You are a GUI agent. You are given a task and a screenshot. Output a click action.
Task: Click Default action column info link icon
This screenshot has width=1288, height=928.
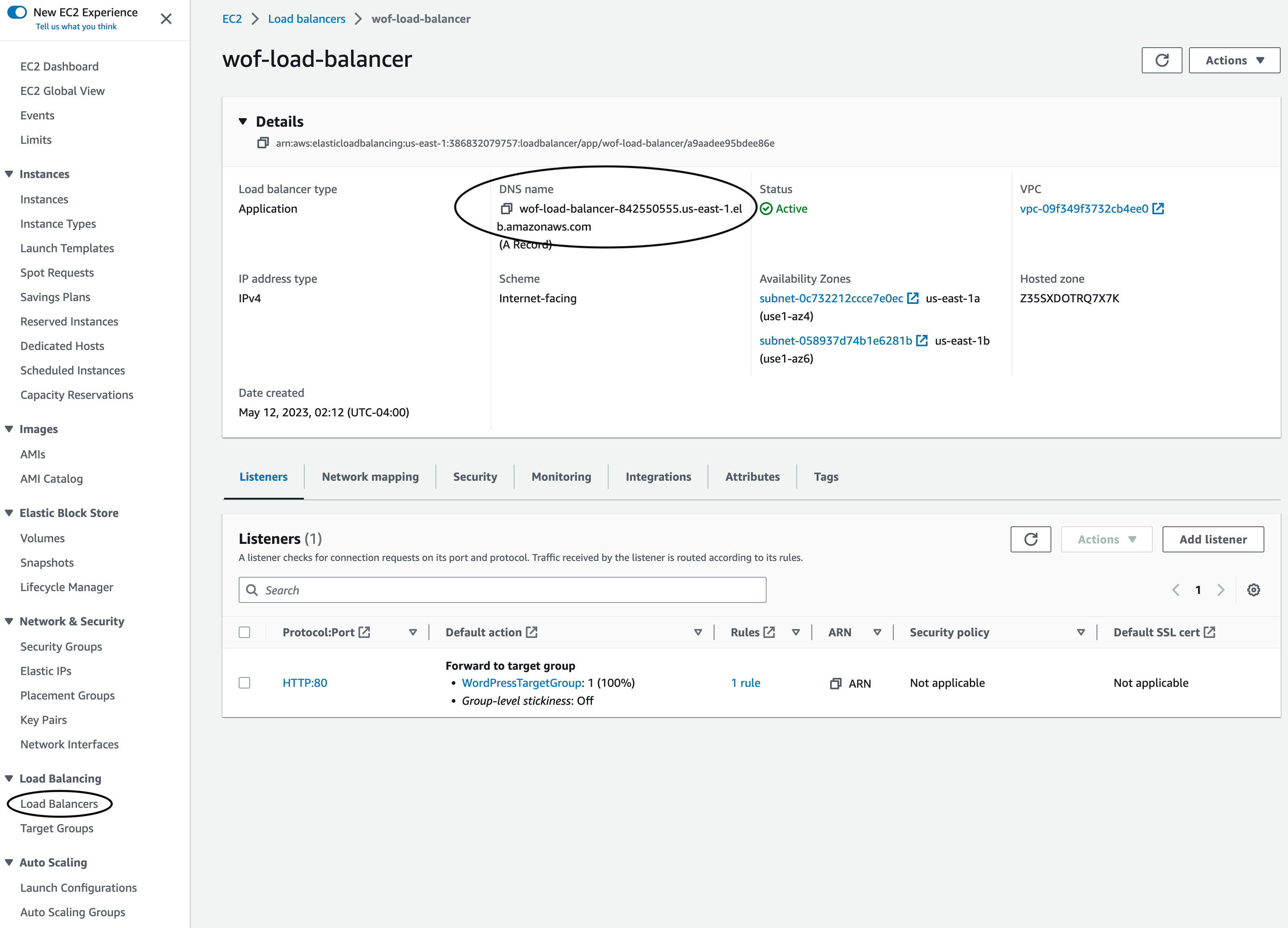[x=532, y=632]
